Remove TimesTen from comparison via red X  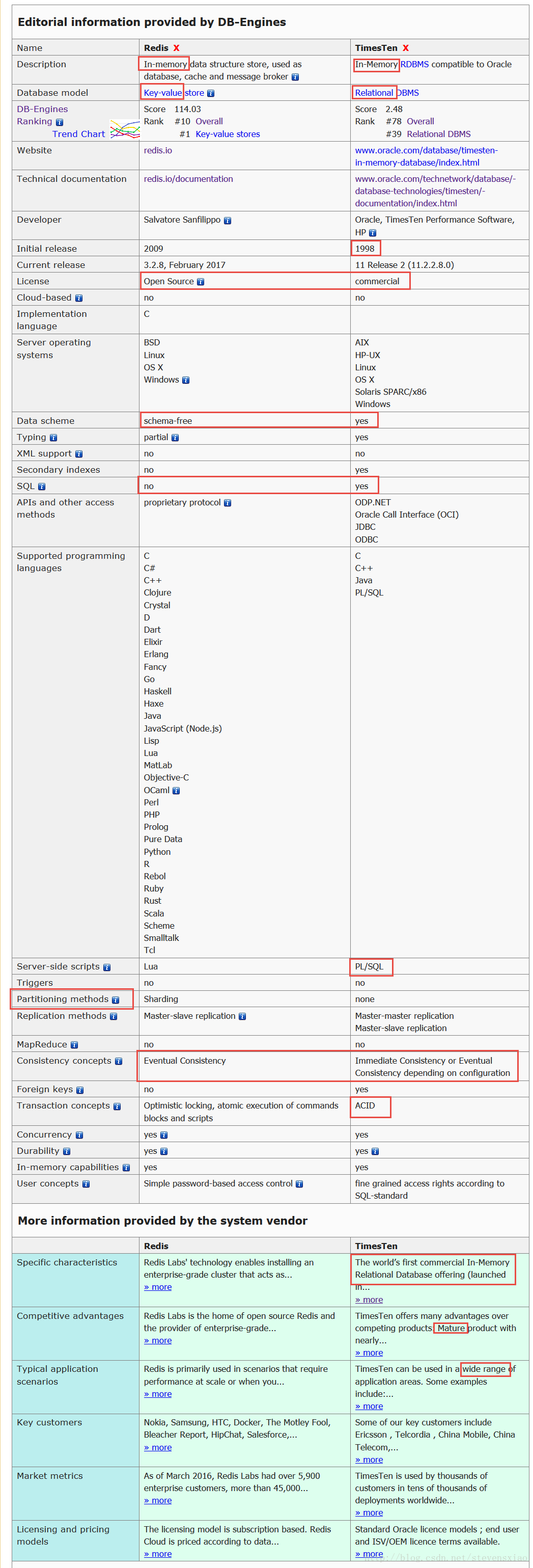tap(406, 48)
